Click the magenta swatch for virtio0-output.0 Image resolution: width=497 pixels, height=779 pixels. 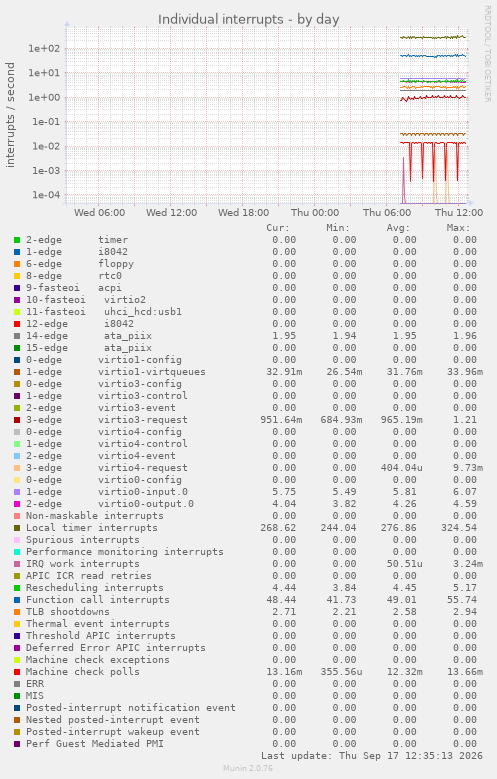point(17,504)
